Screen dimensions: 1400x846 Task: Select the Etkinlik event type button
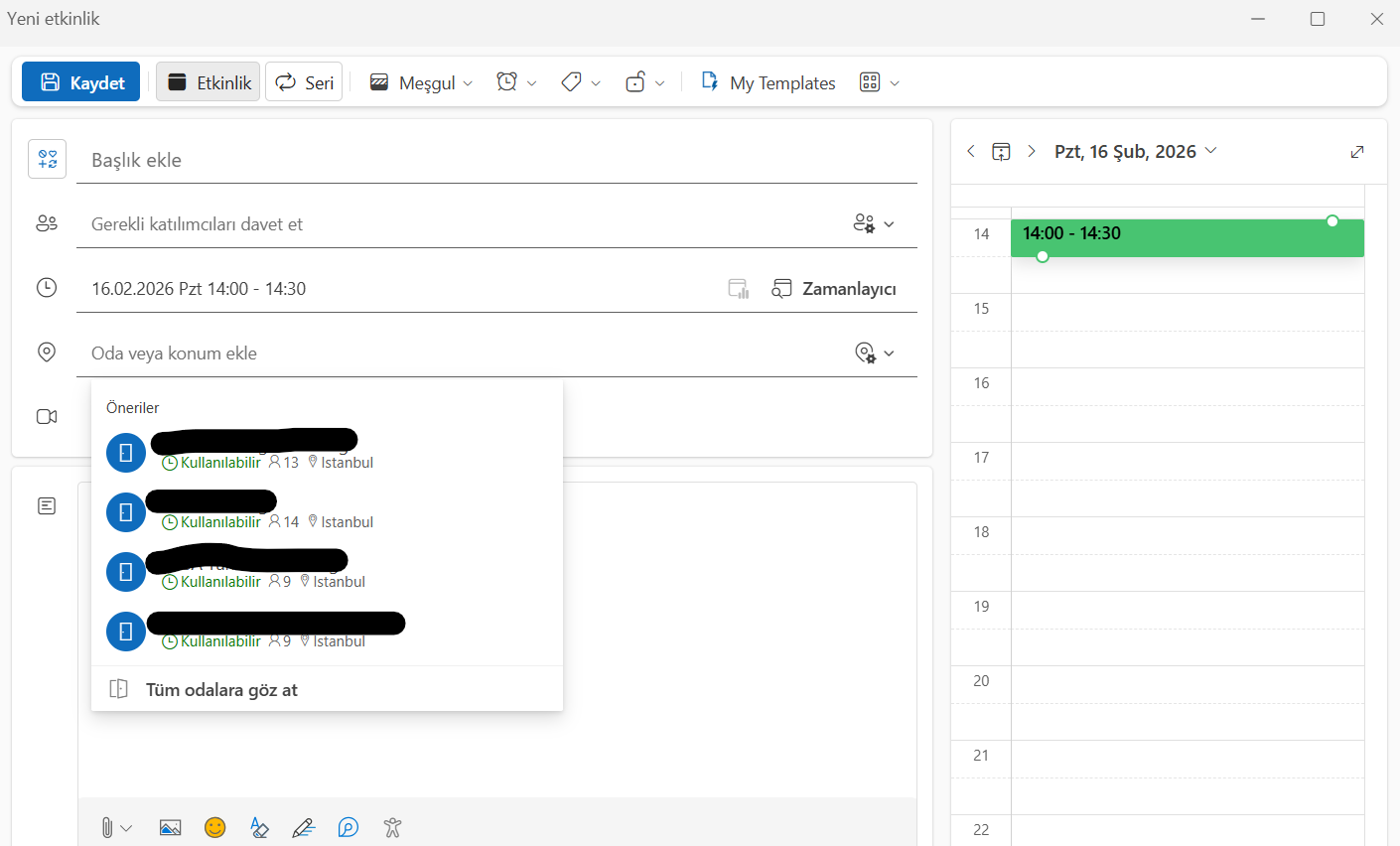pyautogui.click(x=209, y=82)
